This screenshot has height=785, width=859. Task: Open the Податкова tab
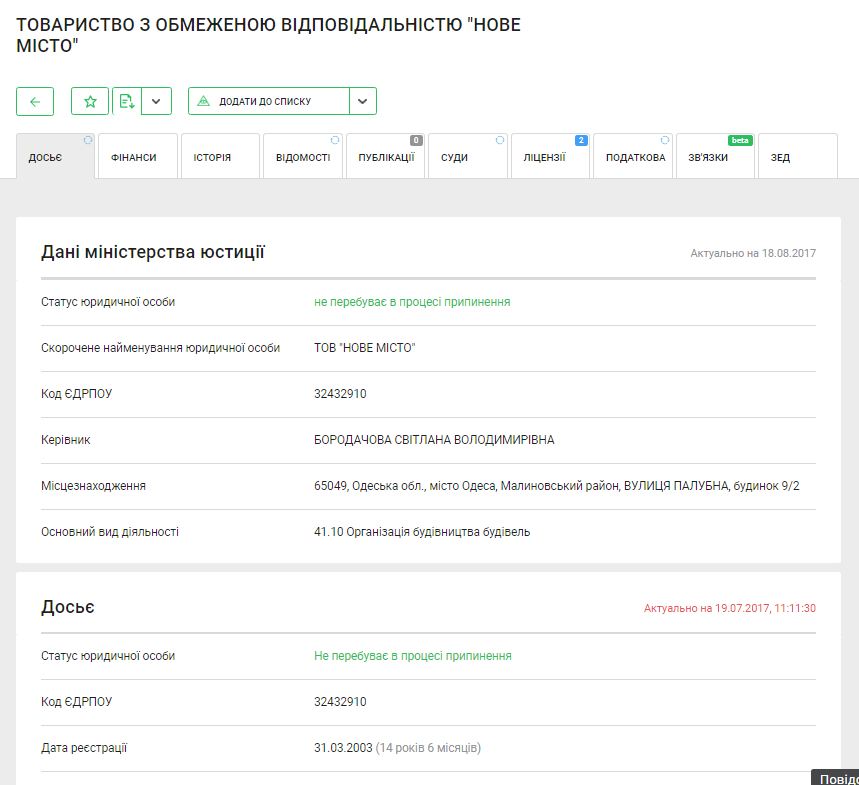(x=634, y=157)
